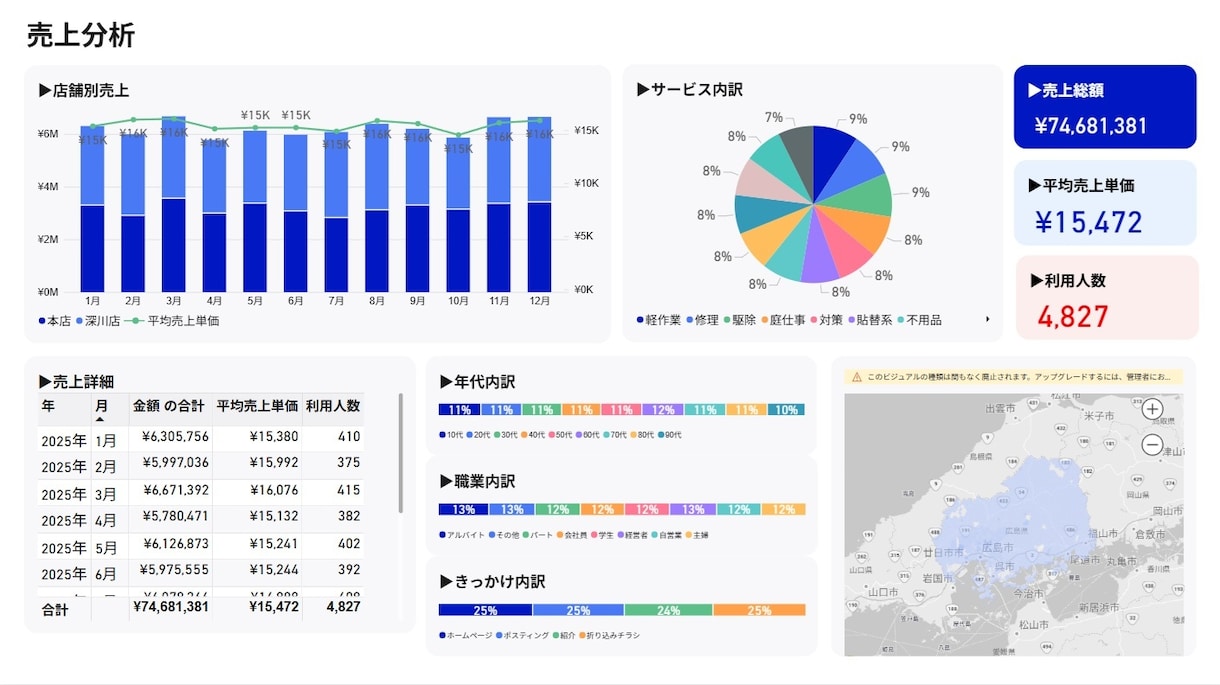This screenshot has width=1220, height=685.
Task: Select 折り込みチラシ in trigger legend
Action: (x=610, y=635)
